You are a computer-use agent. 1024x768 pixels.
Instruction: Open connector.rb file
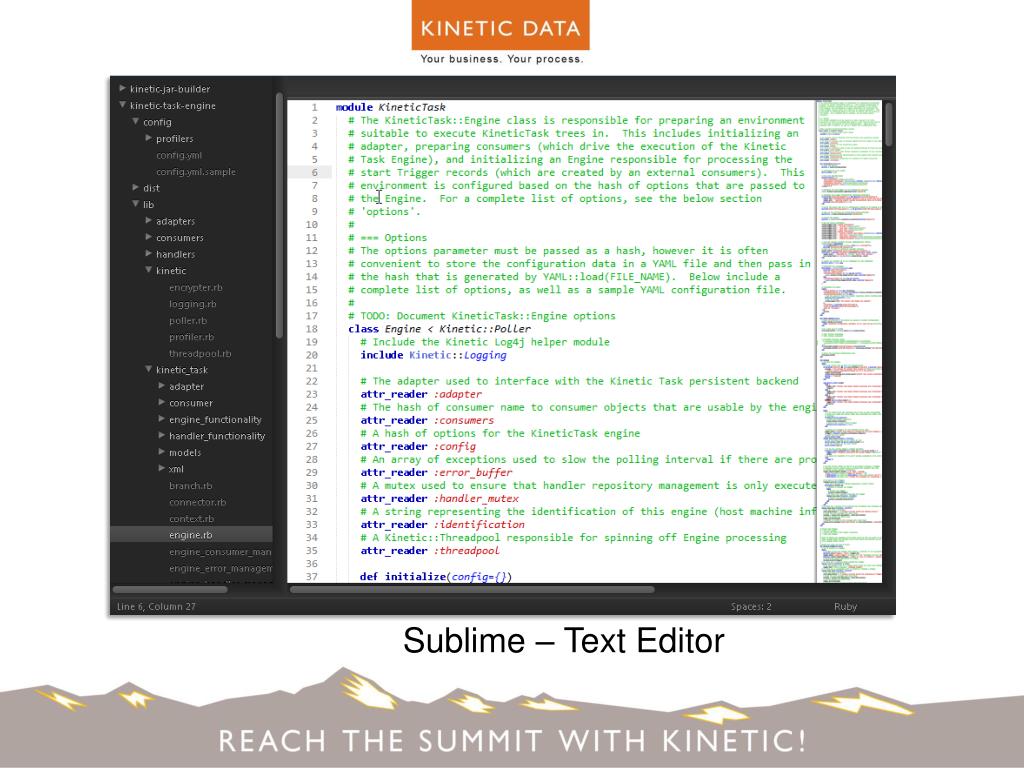197,502
